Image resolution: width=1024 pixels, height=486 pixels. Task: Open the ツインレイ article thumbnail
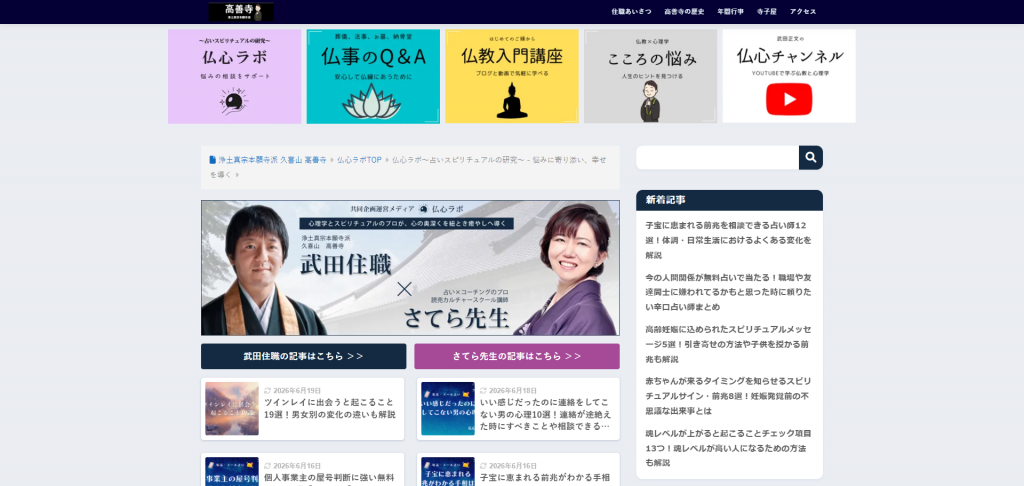point(232,409)
